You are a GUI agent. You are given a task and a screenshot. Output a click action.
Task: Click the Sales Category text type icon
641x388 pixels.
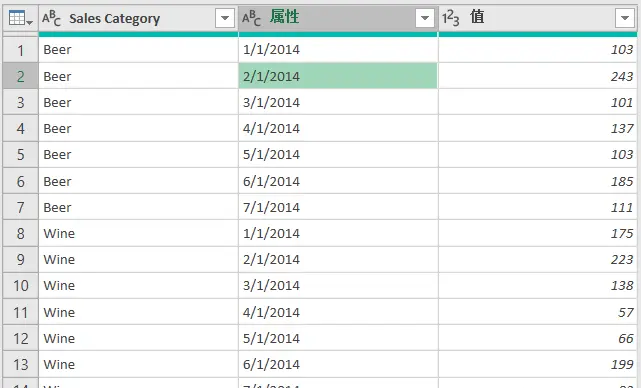click(x=52, y=18)
